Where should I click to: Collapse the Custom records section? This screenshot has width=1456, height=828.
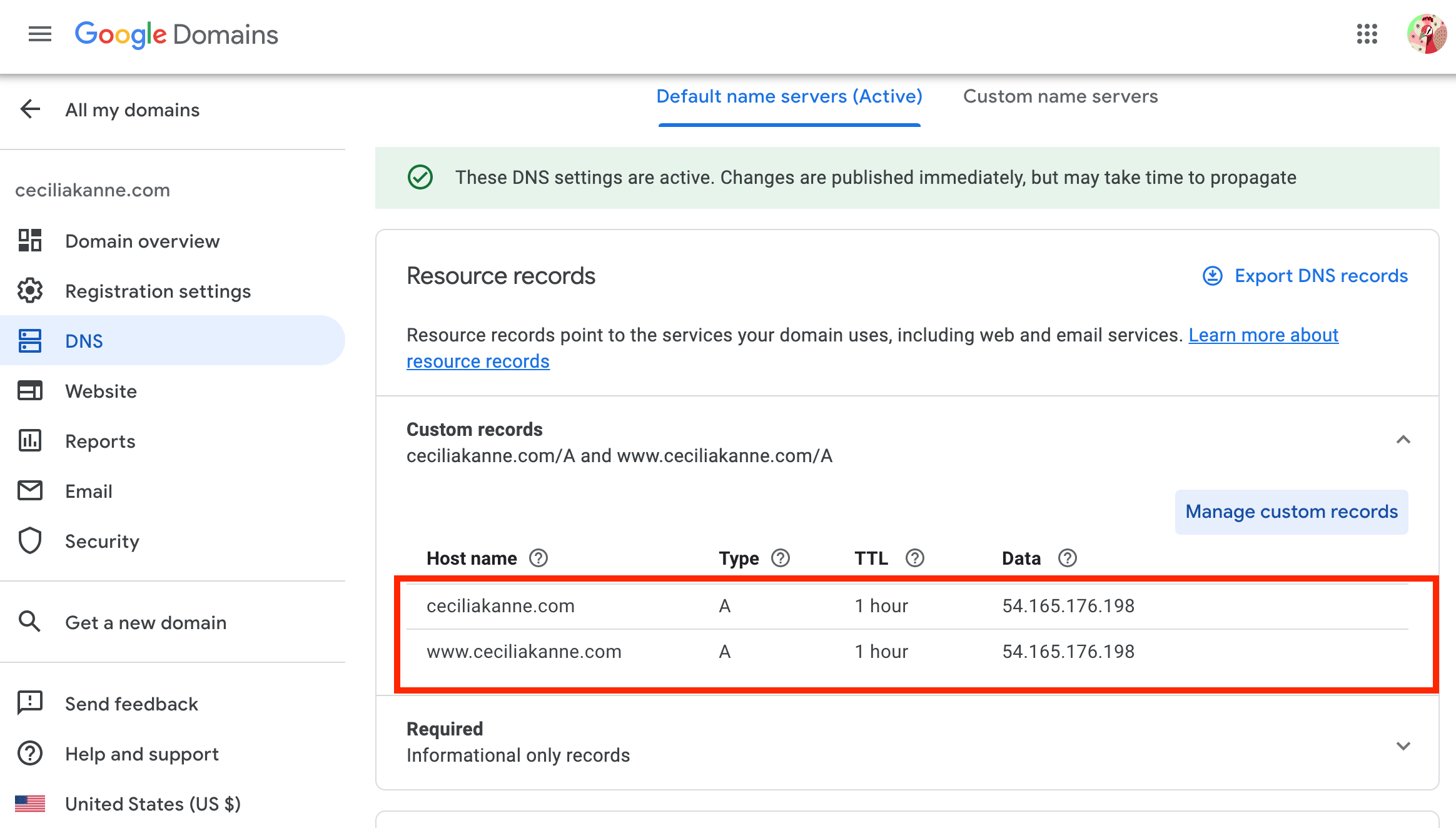coord(1403,440)
